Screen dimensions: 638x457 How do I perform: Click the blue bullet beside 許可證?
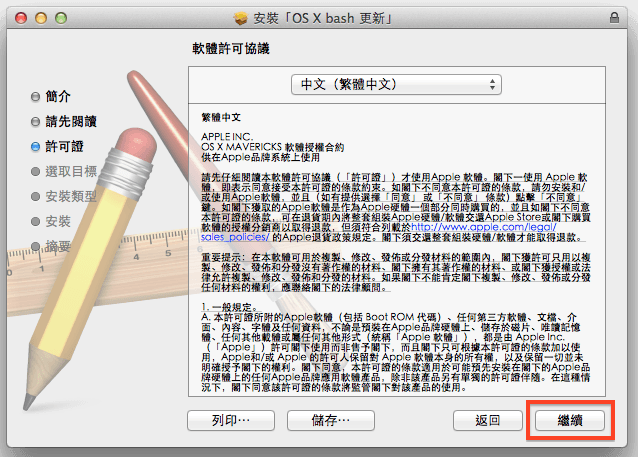point(36,146)
